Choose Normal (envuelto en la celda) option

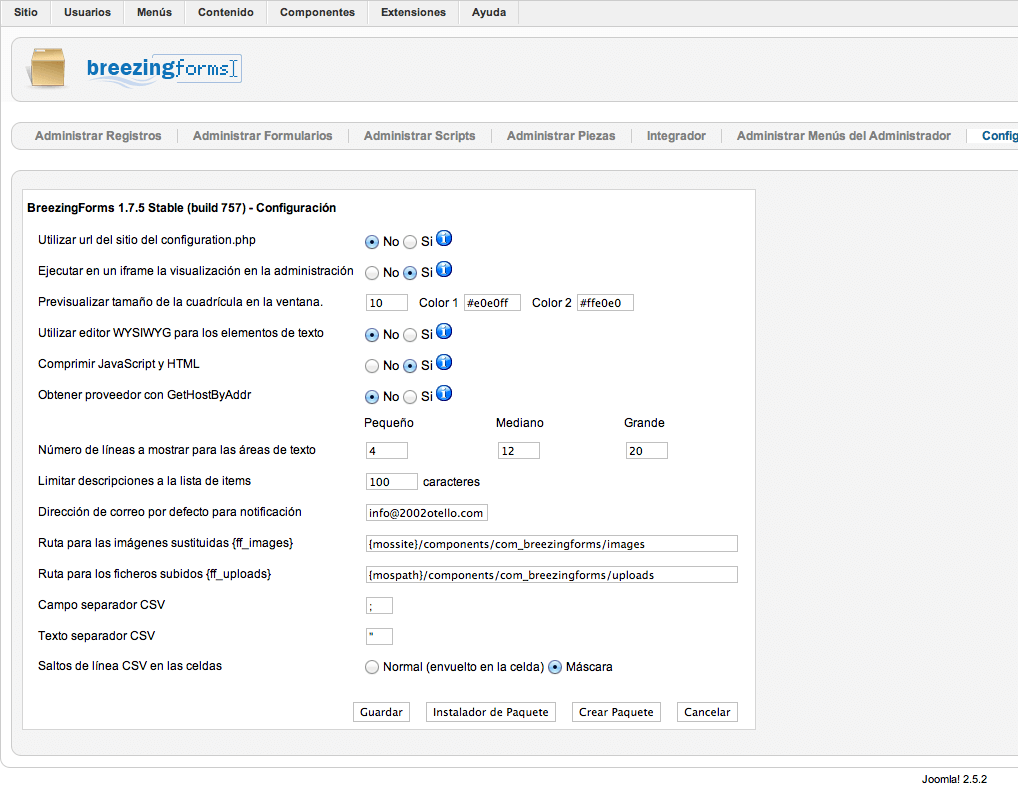tap(372, 667)
